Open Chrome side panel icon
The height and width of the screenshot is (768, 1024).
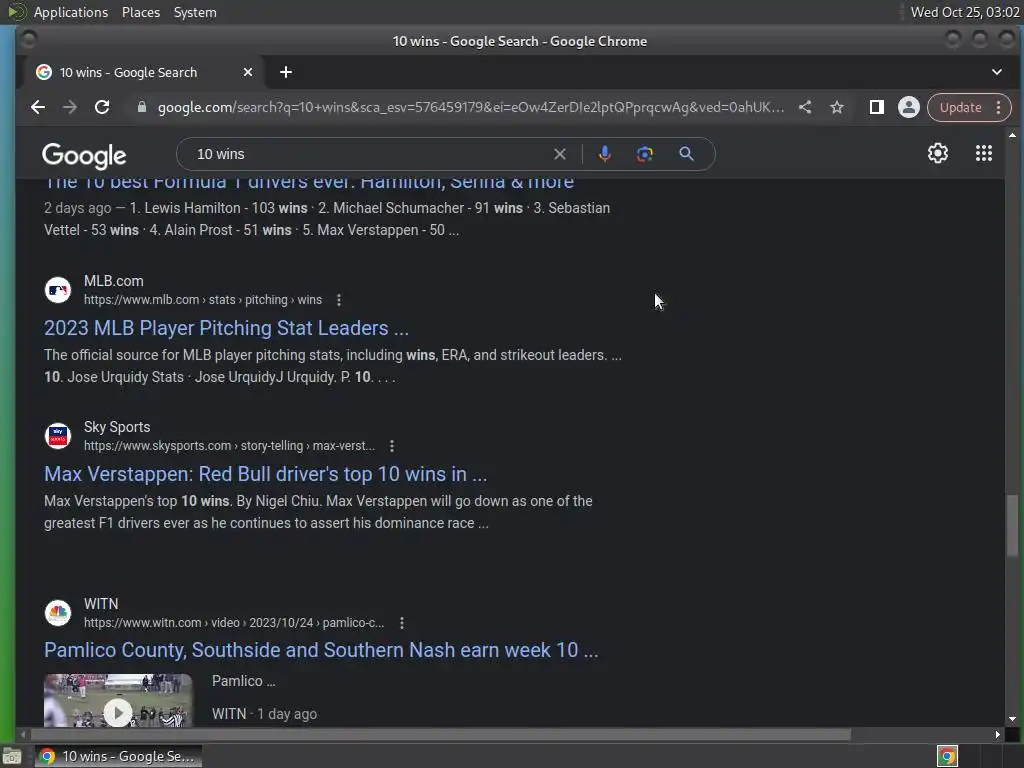click(x=876, y=107)
